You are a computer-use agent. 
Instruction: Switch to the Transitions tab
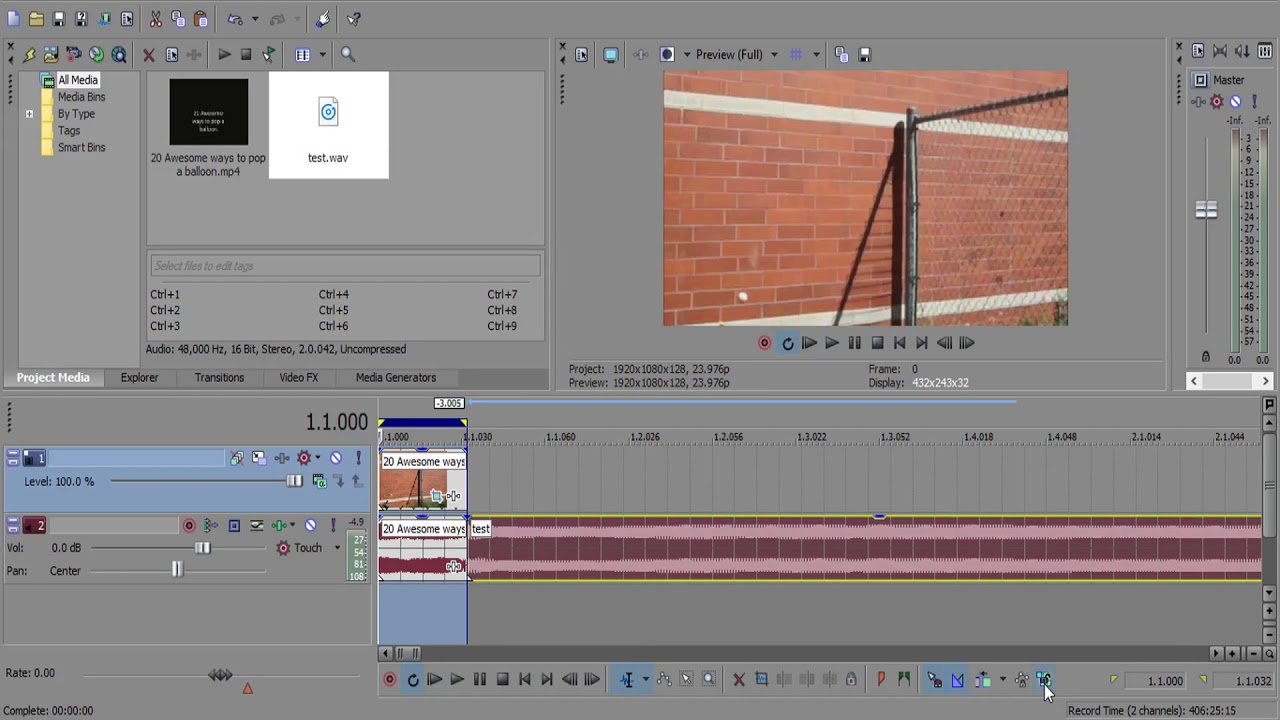point(219,378)
